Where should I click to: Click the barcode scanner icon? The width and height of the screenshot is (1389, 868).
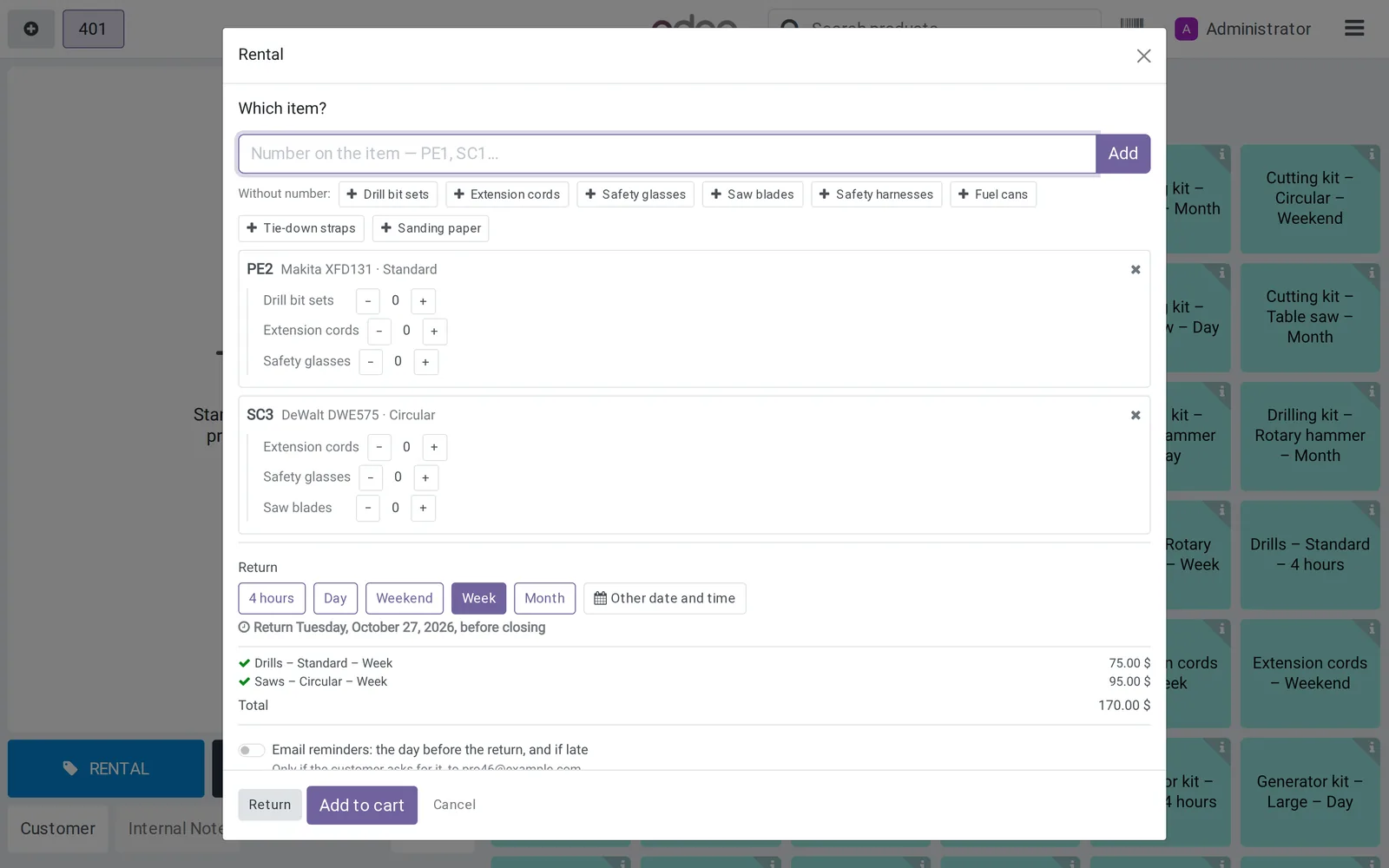click(x=1131, y=26)
